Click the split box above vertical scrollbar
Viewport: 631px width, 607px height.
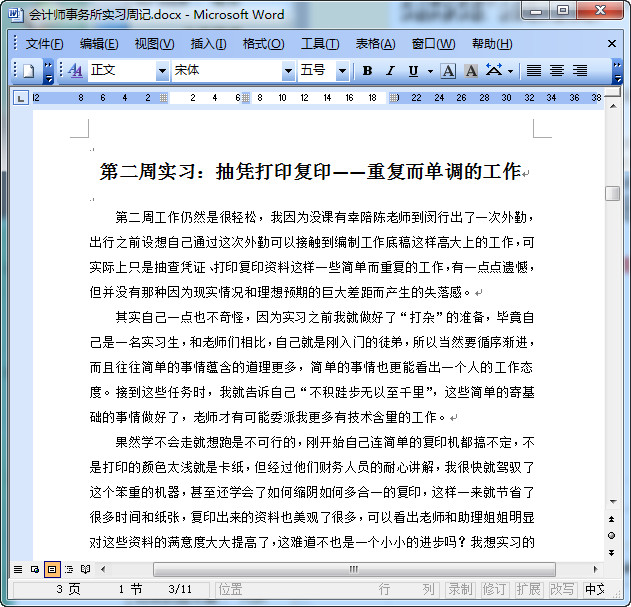[613, 92]
